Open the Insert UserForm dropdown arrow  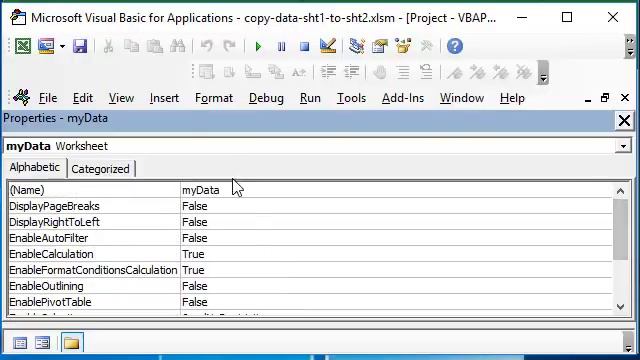point(62,47)
